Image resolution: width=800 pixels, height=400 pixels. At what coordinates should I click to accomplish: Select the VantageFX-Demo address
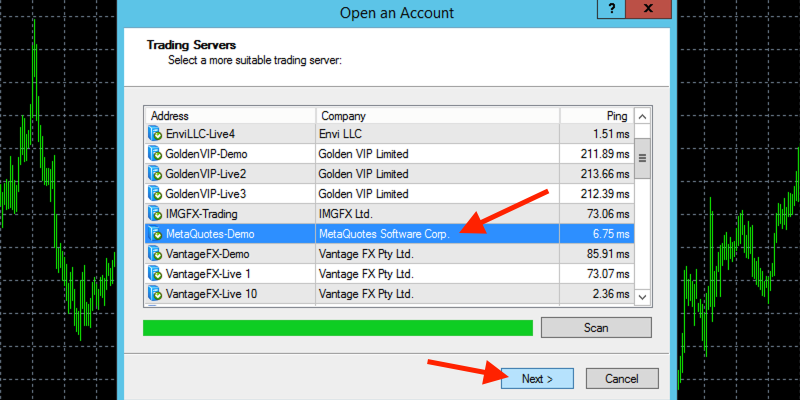click(x=208, y=254)
